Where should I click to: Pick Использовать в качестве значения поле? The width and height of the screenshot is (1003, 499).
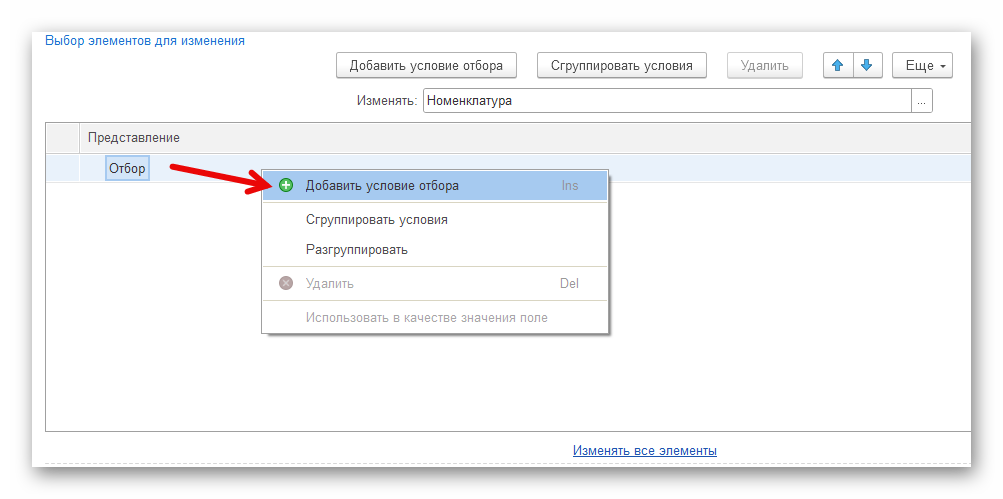pos(434,317)
